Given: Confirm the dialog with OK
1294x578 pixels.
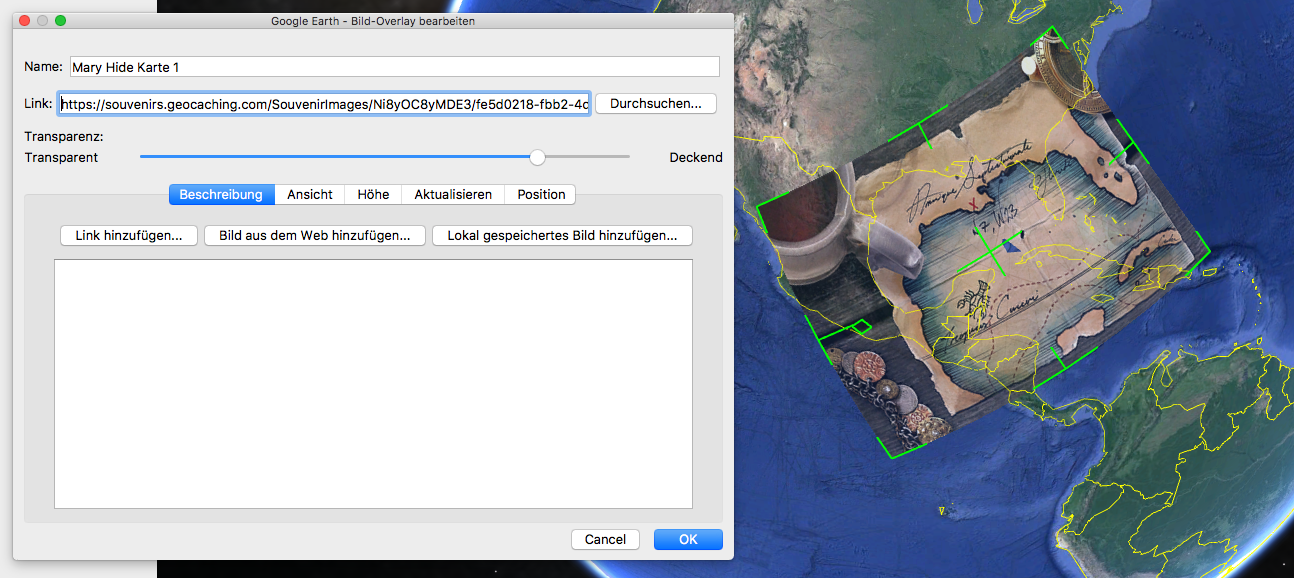Looking at the screenshot, I should tap(688, 539).
